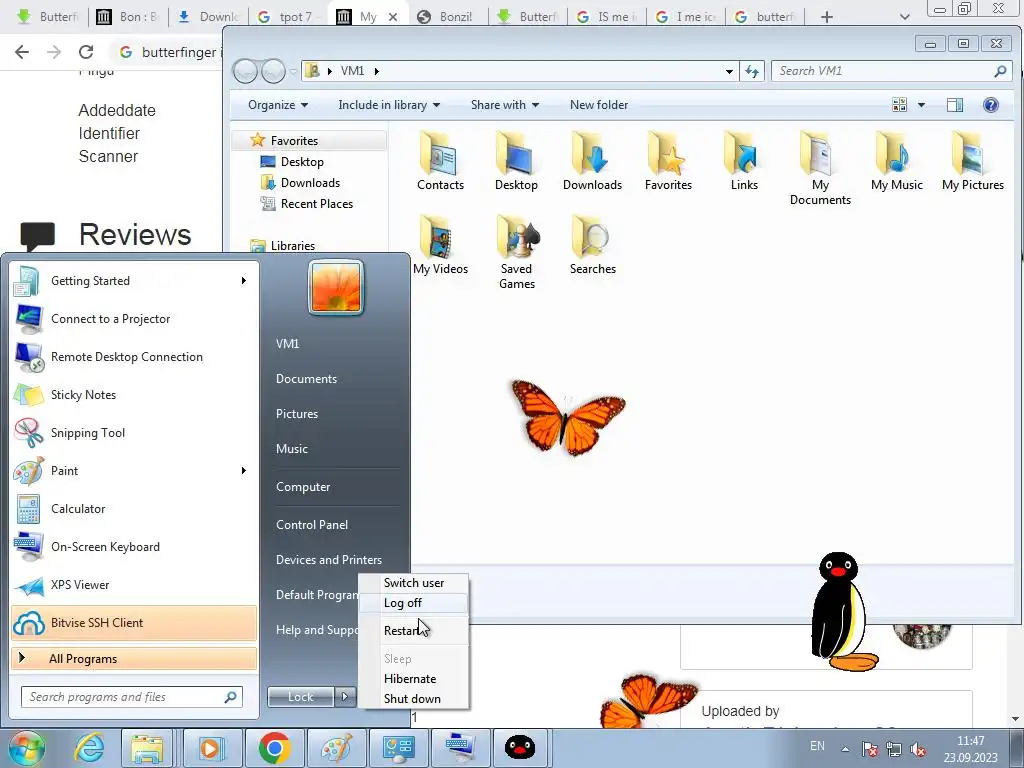Launch Bitvise SSH Client
The height and width of the screenshot is (768, 1024).
(x=134, y=622)
